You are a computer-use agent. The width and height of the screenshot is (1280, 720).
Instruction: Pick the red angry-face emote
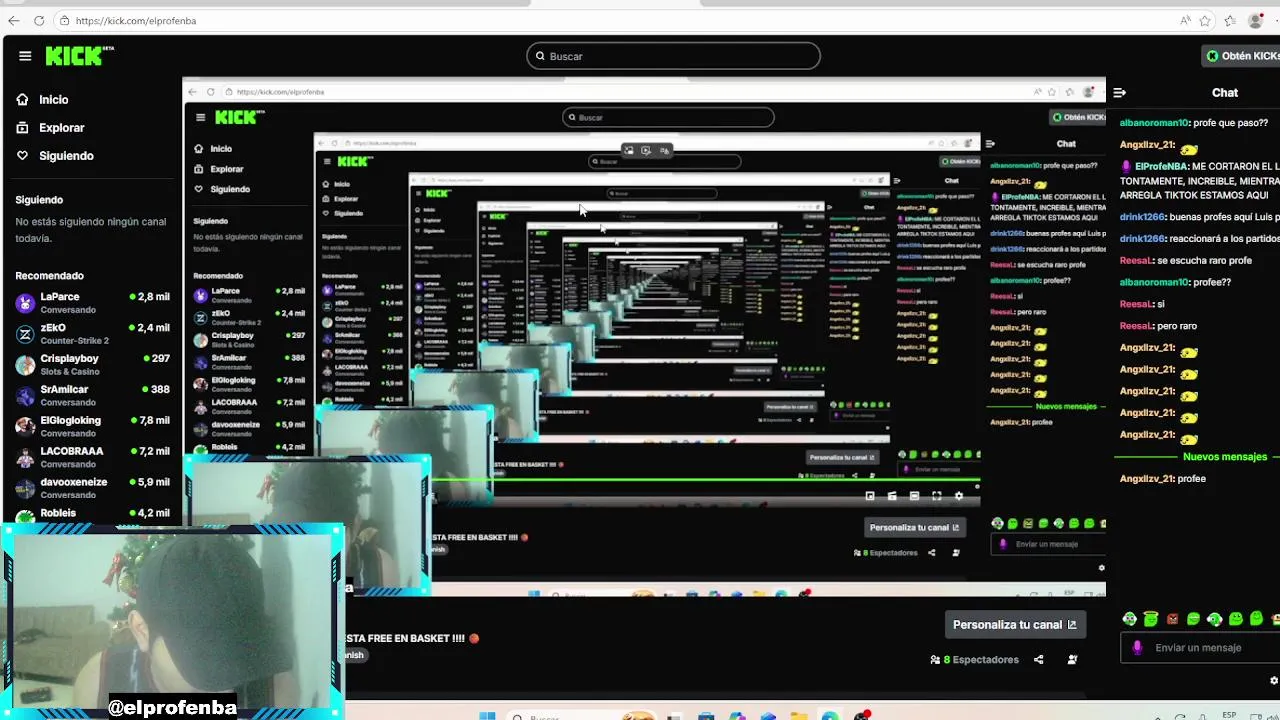(1172, 619)
